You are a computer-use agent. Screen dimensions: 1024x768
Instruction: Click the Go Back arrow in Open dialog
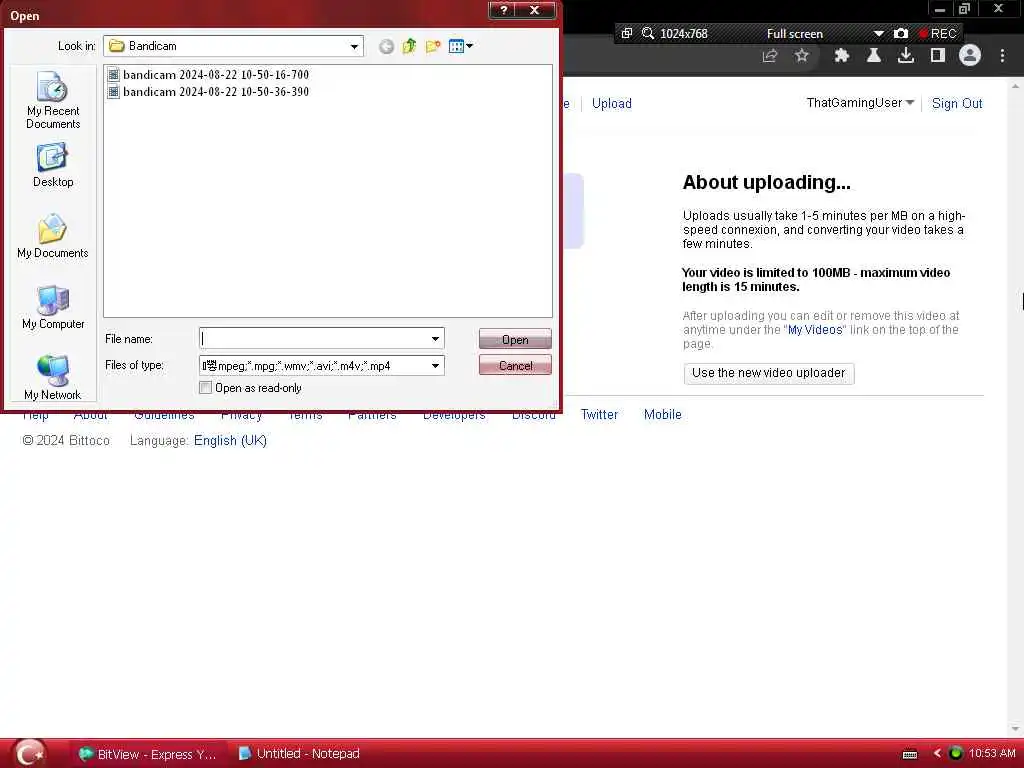tap(387, 46)
